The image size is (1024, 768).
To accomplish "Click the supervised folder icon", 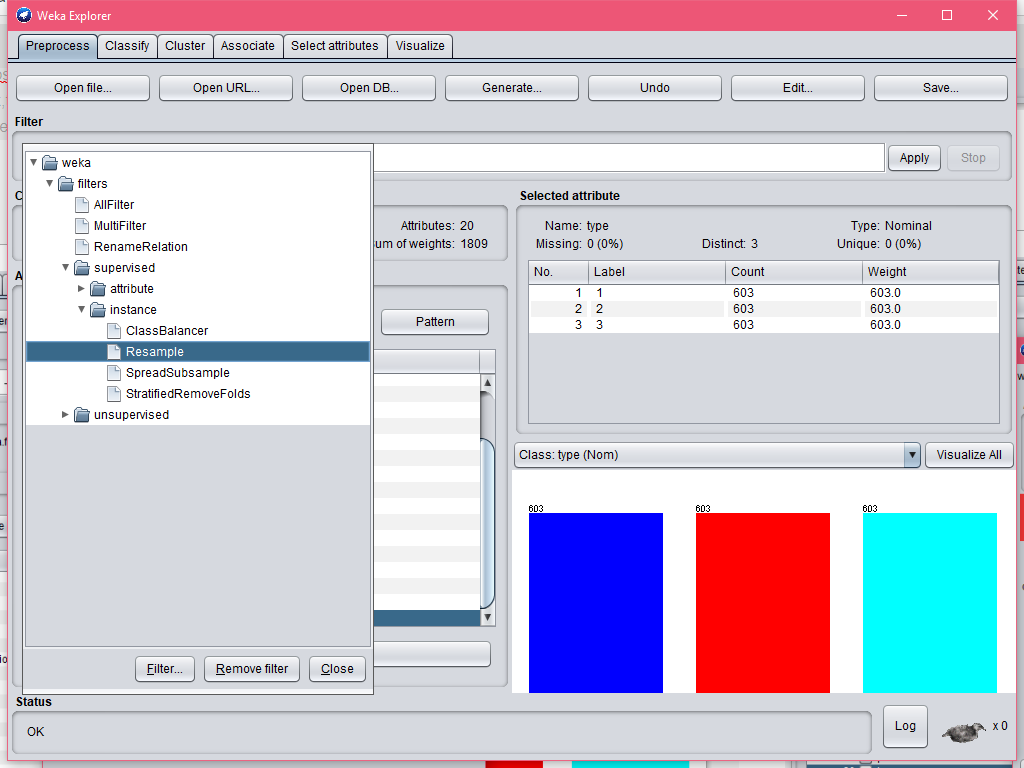I will 82,268.
